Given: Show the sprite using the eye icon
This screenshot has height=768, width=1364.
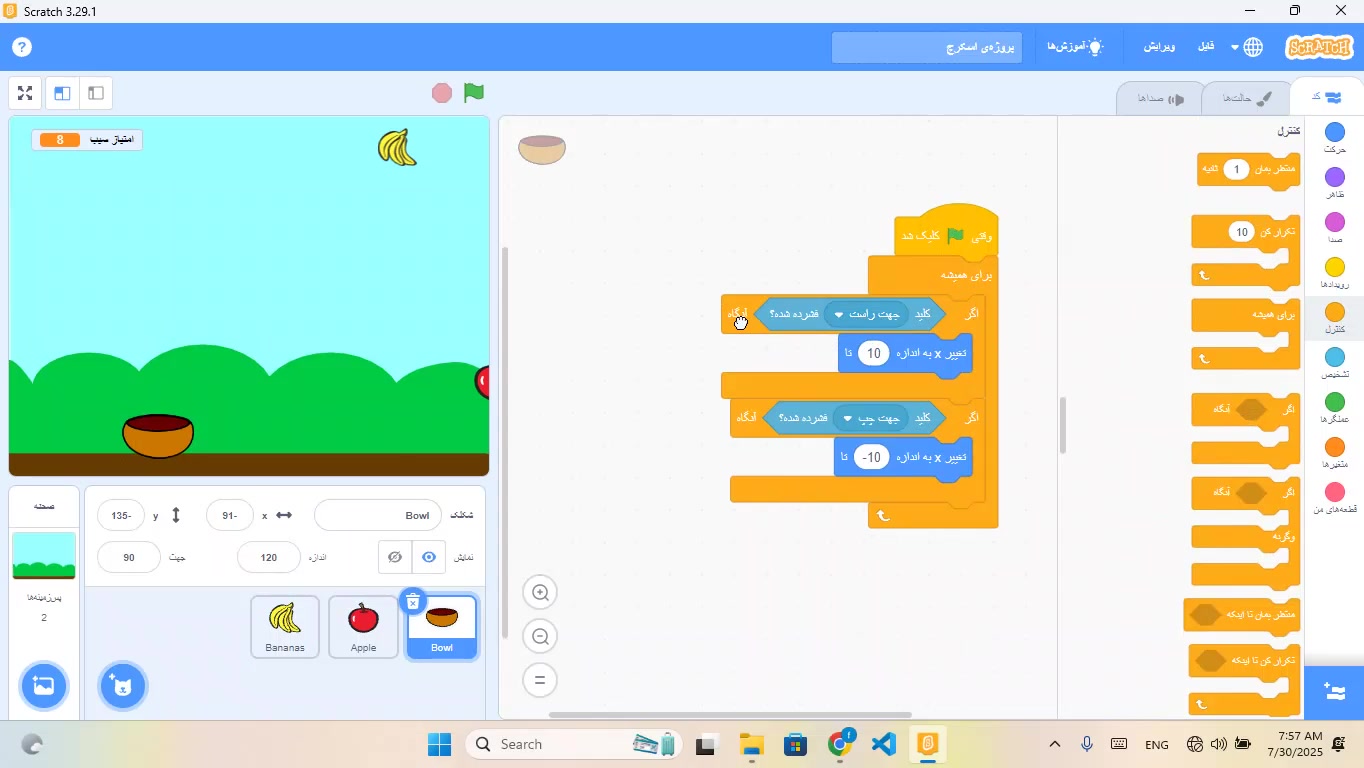Looking at the screenshot, I should tap(429, 557).
